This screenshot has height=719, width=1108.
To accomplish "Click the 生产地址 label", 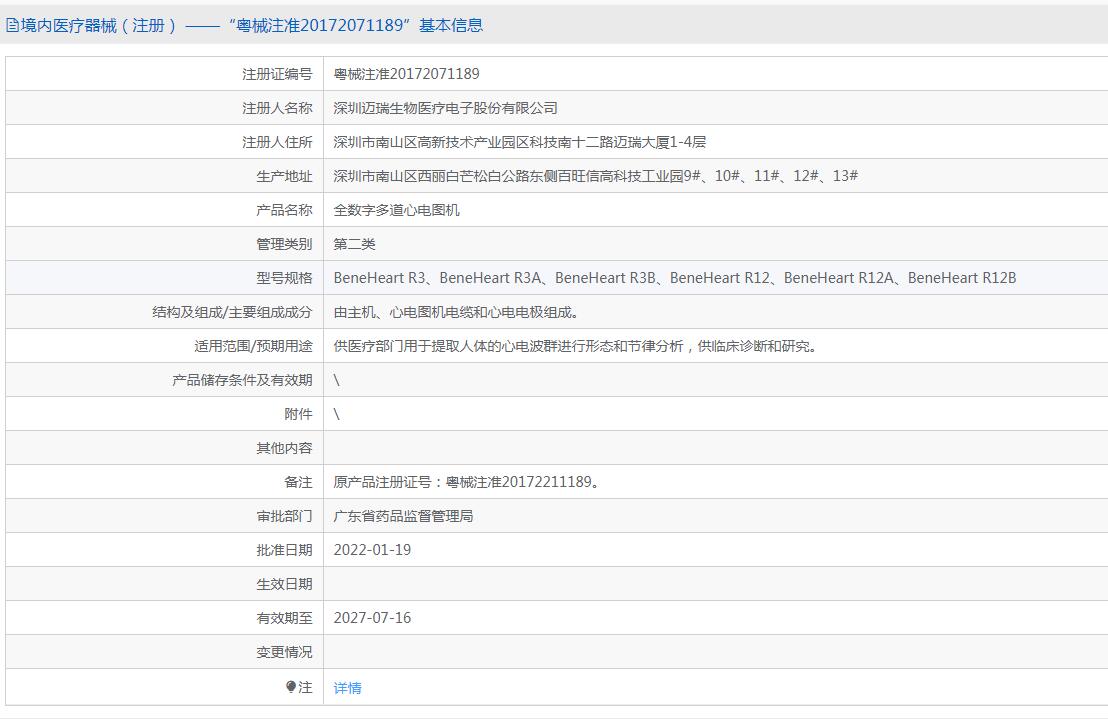I will tap(284, 176).
